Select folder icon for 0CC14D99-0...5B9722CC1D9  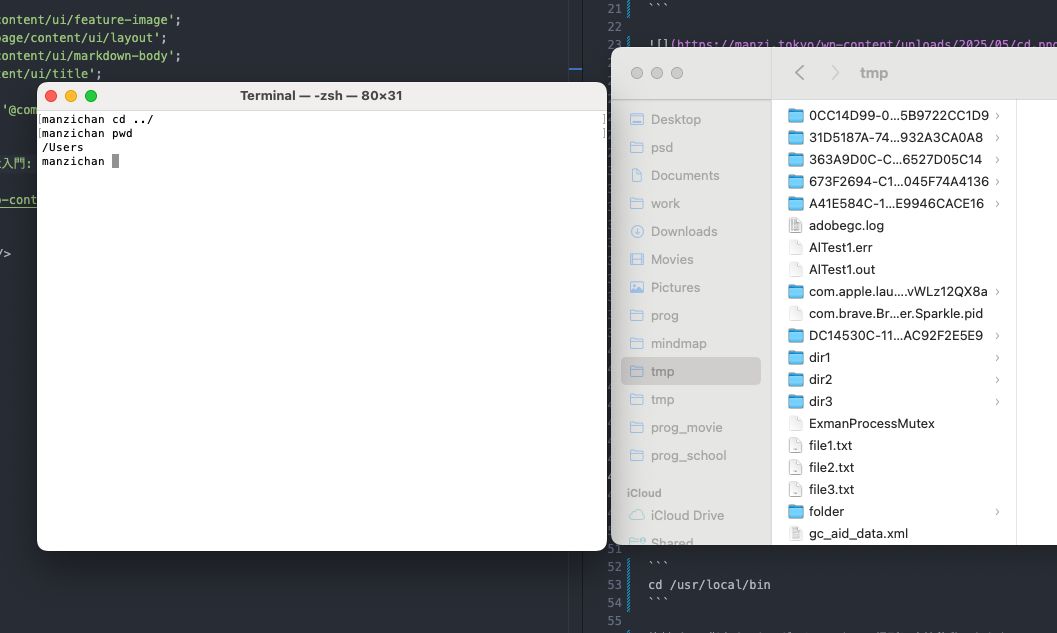(796, 115)
